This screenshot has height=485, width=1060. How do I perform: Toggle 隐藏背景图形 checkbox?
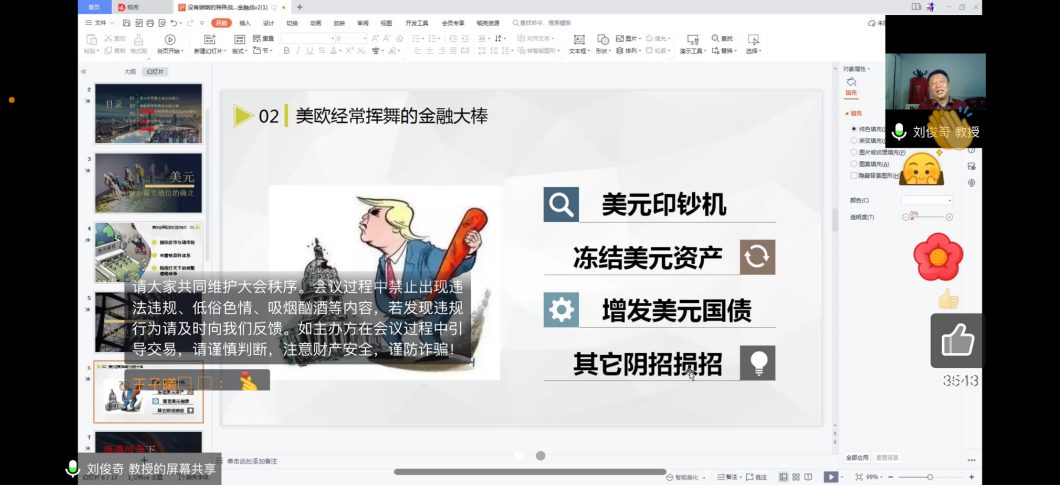tap(854, 175)
